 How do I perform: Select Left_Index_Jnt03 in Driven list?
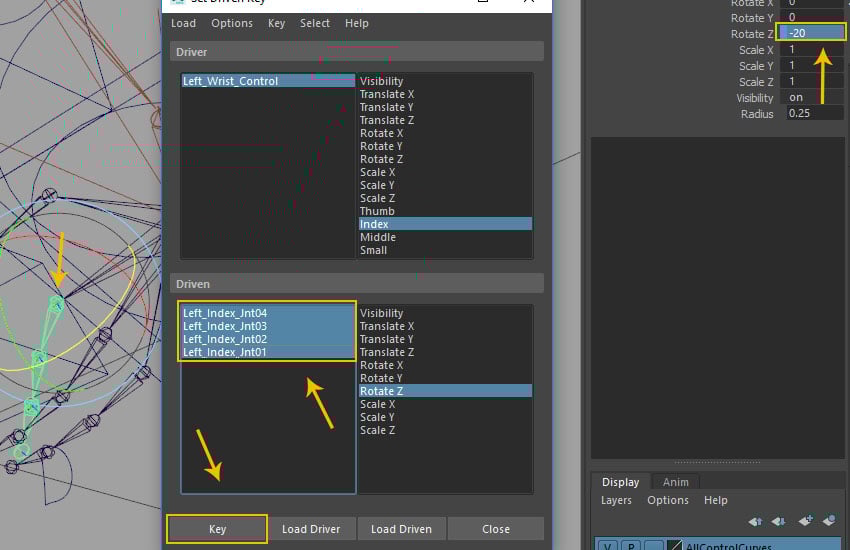(268, 326)
